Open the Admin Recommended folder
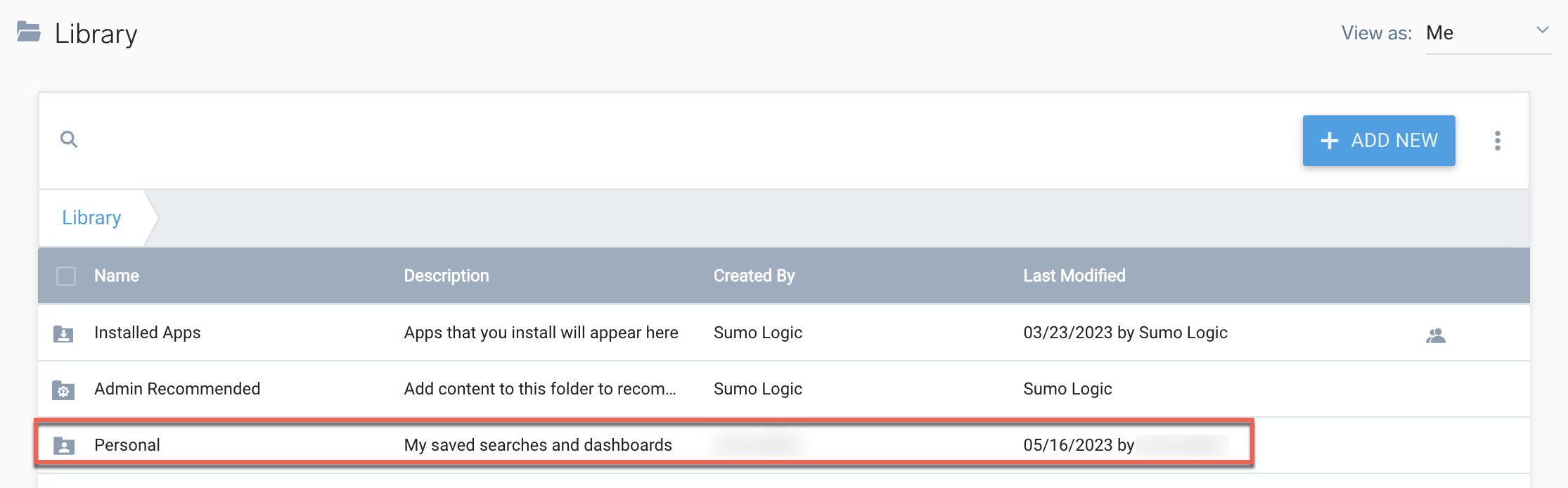The image size is (1568, 488). [177, 389]
